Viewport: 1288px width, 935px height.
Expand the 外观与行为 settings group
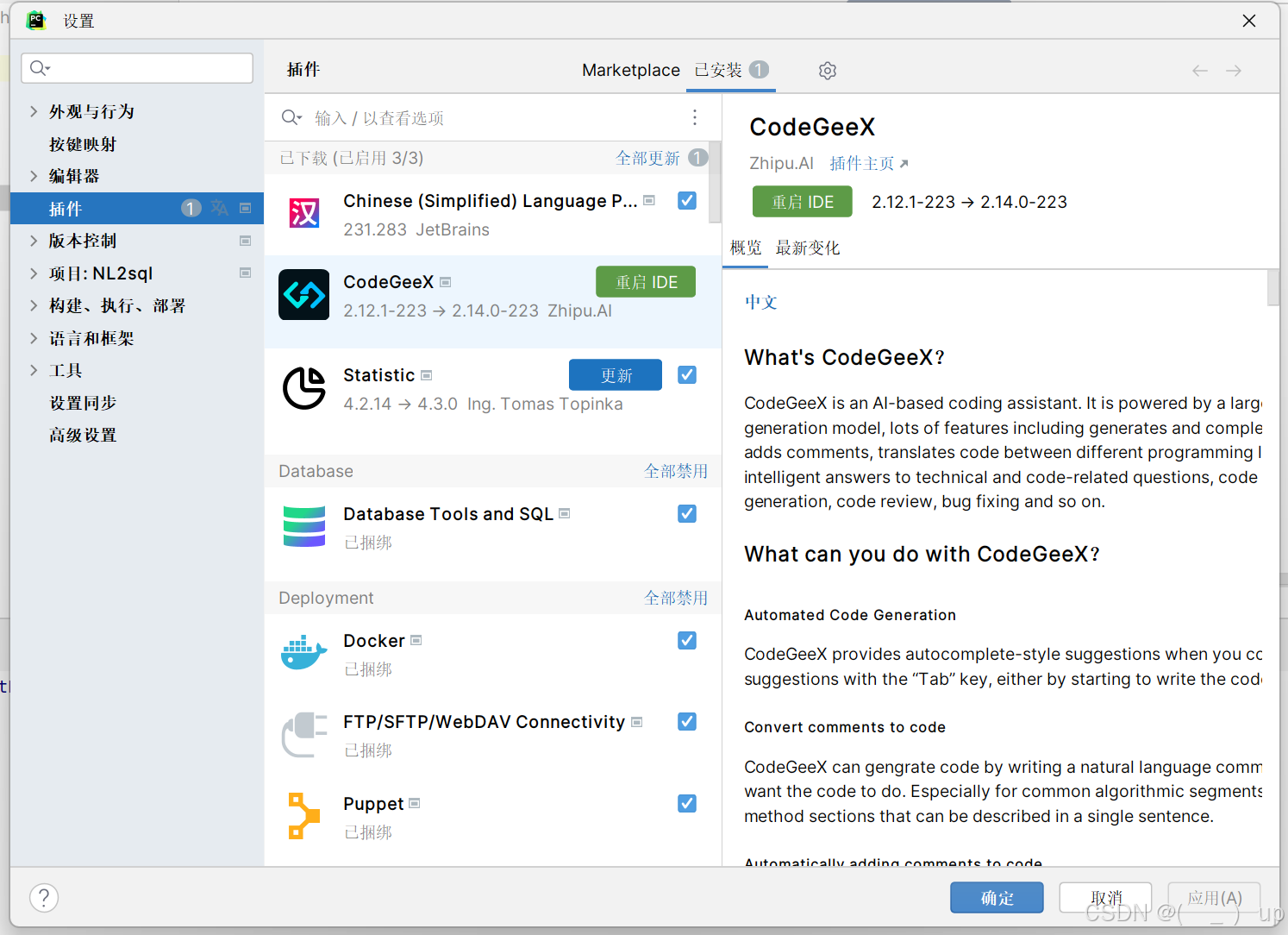(34, 111)
